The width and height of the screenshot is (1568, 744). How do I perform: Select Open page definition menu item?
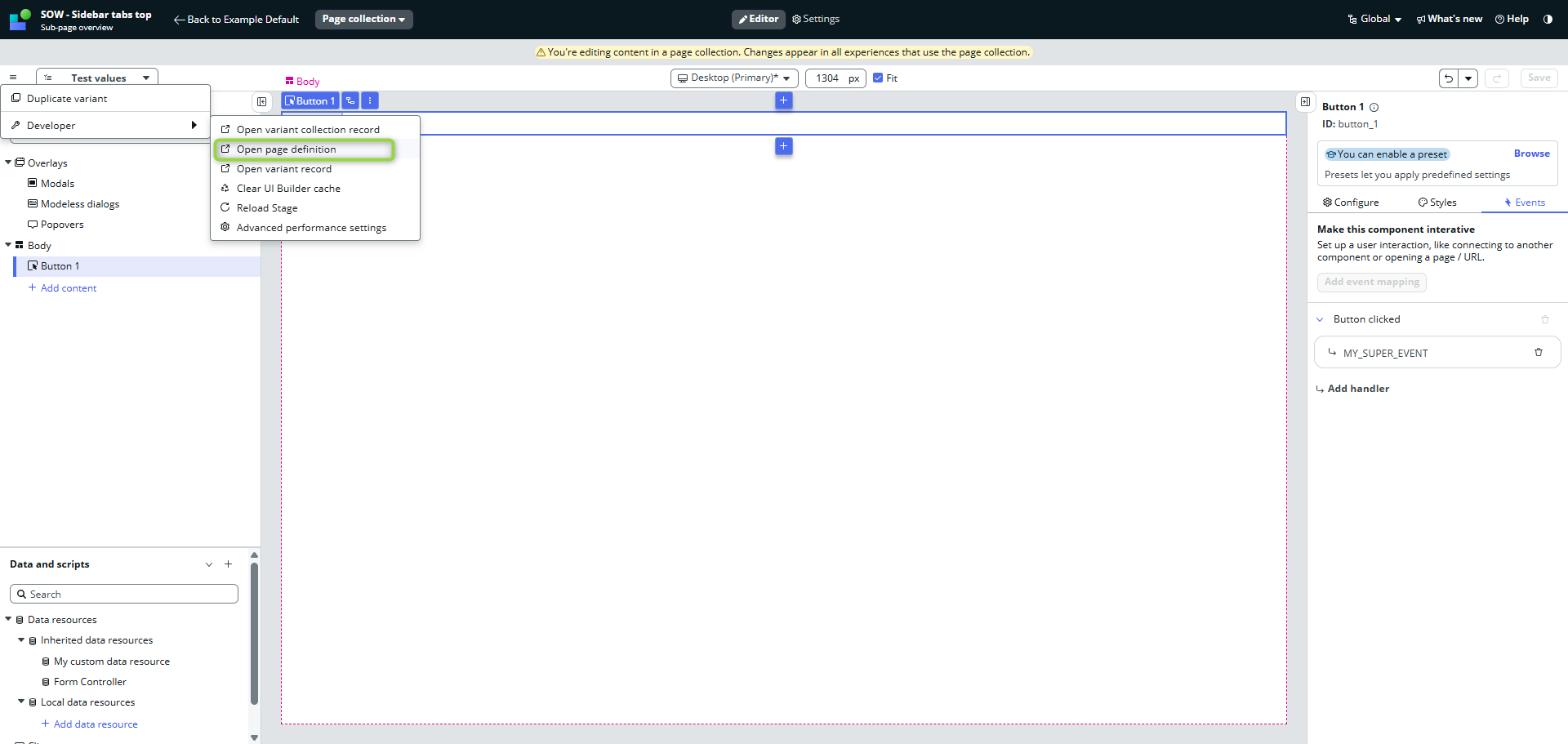point(286,149)
